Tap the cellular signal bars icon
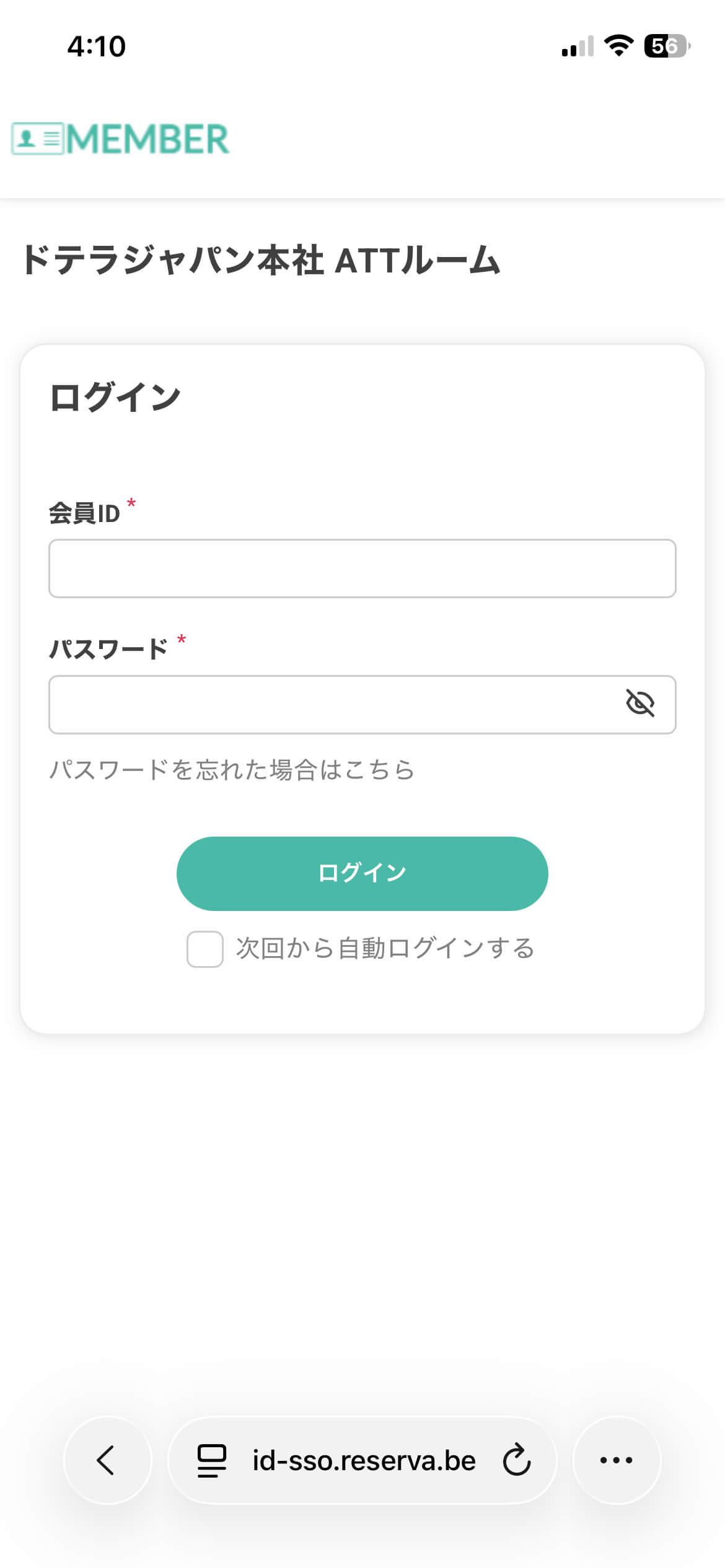Viewport: 725px width, 1568px height. (578, 46)
